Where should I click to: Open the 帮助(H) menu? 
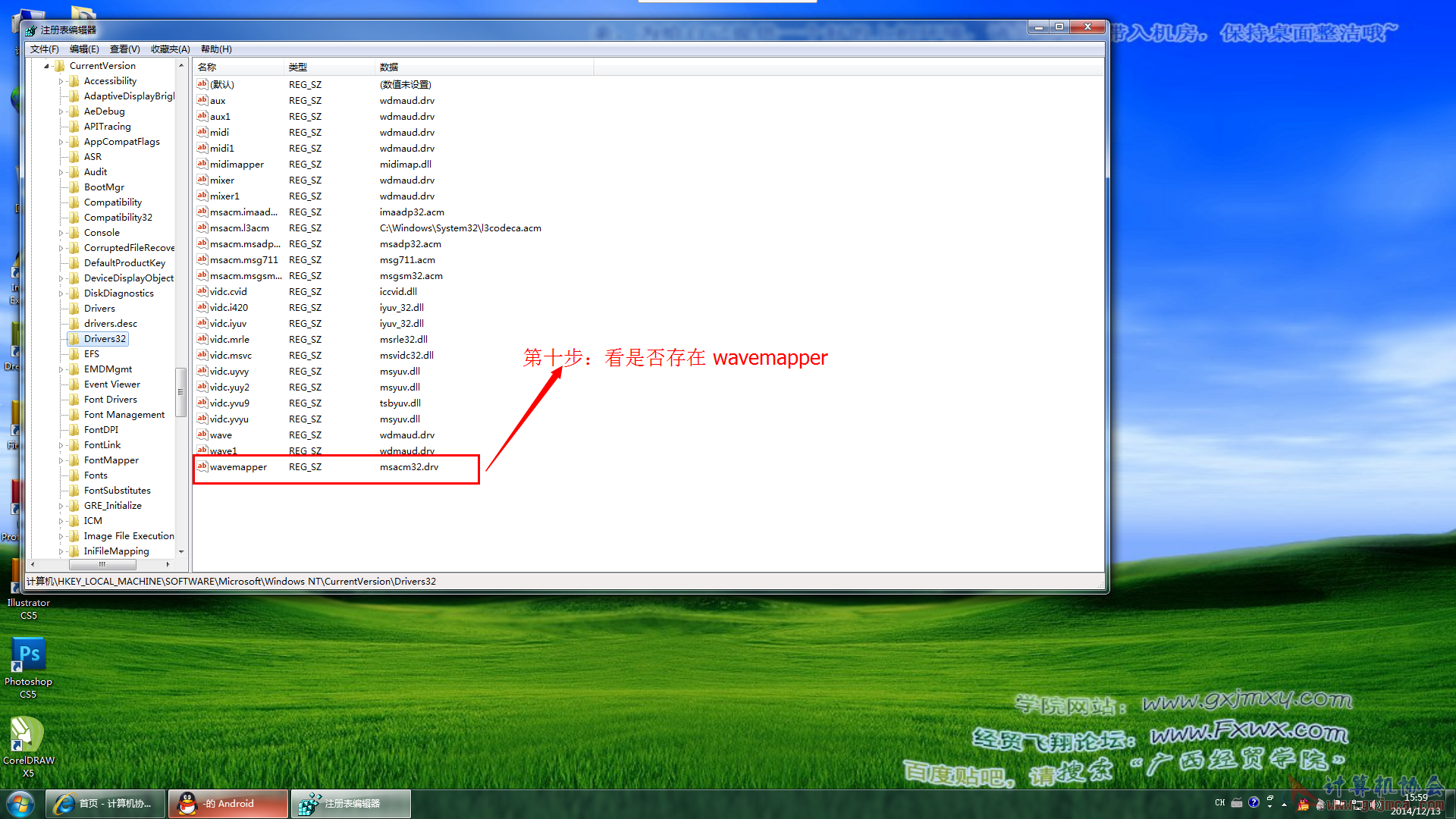pos(216,49)
